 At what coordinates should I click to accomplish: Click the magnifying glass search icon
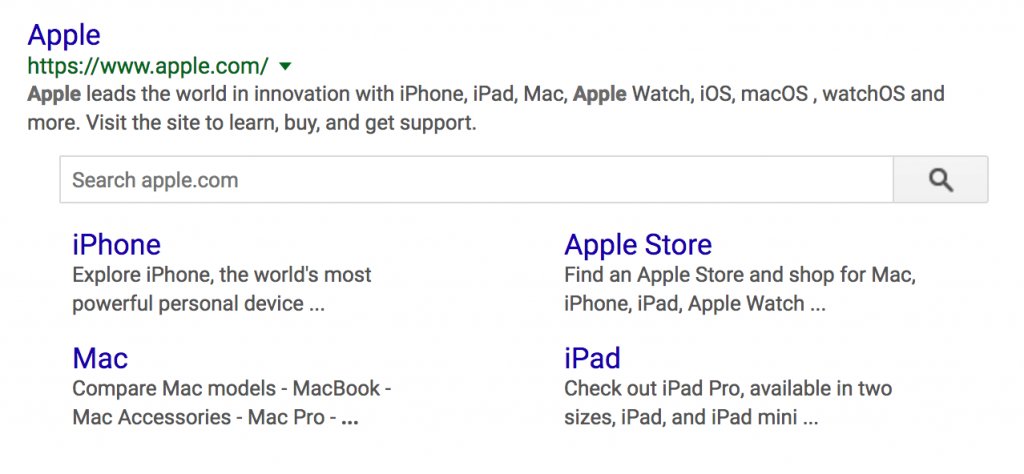940,180
